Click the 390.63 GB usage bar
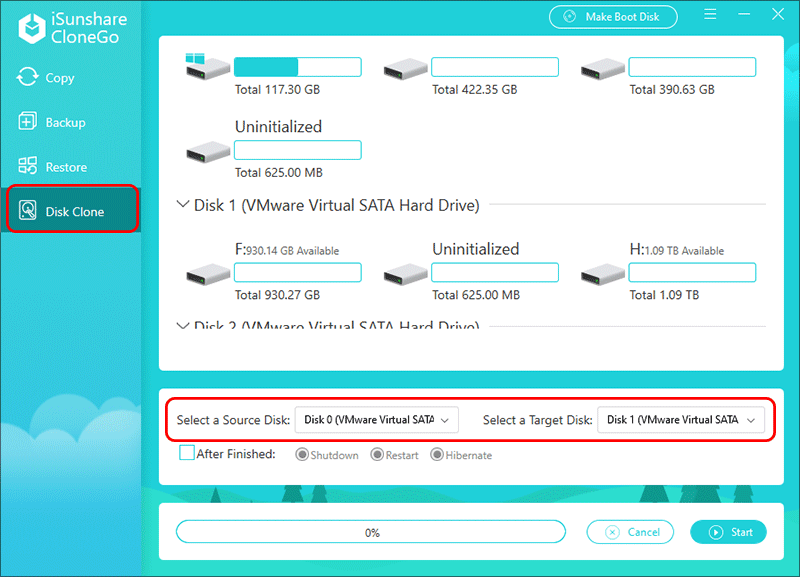Viewport: 800px width, 577px height. pyautogui.click(x=692, y=67)
